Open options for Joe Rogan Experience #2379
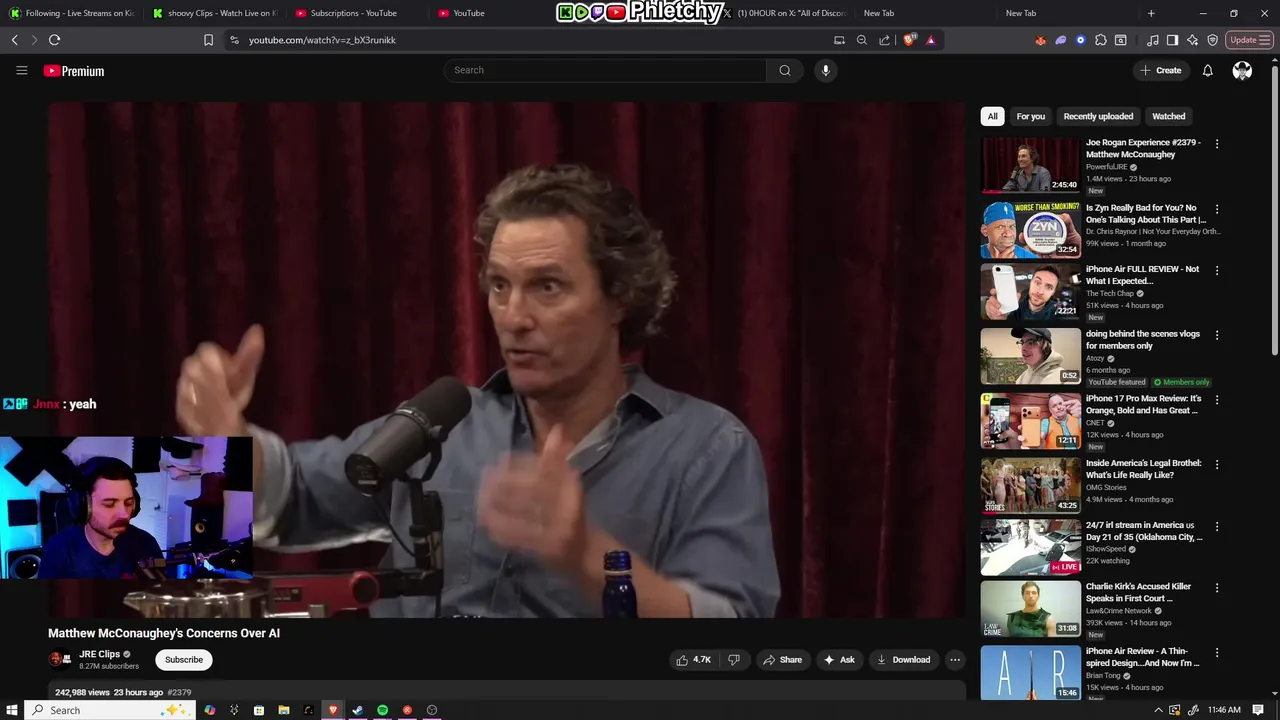The height and width of the screenshot is (720, 1280). click(1217, 144)
